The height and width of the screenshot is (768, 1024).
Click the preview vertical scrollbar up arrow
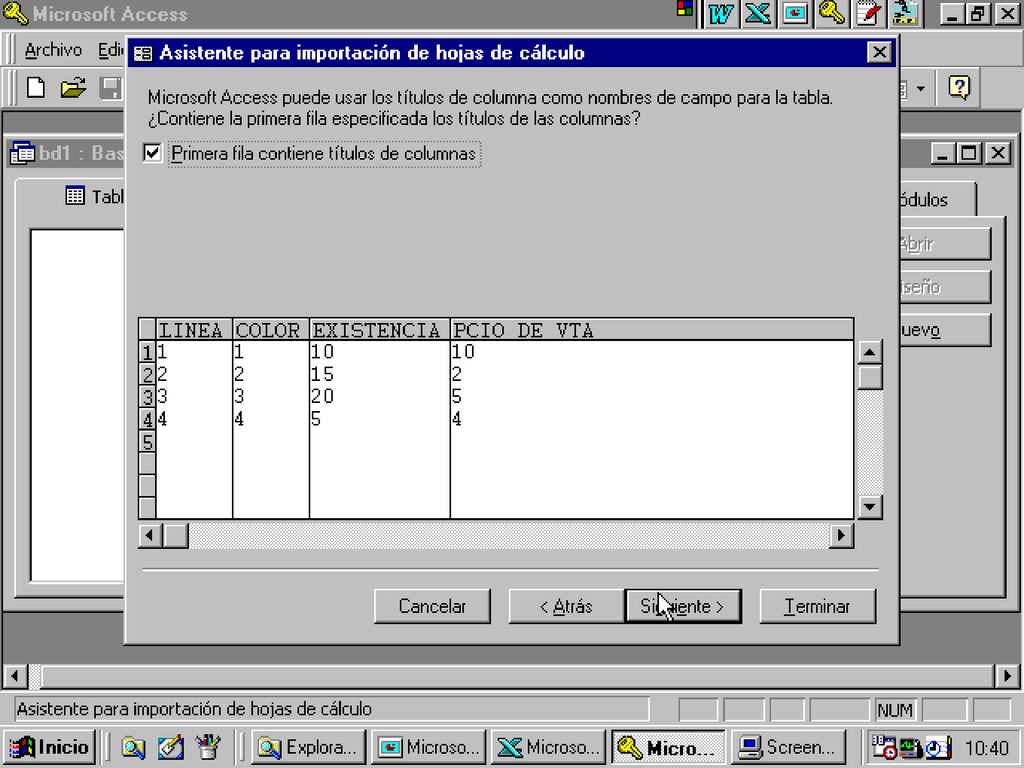[x=870, y=353]
